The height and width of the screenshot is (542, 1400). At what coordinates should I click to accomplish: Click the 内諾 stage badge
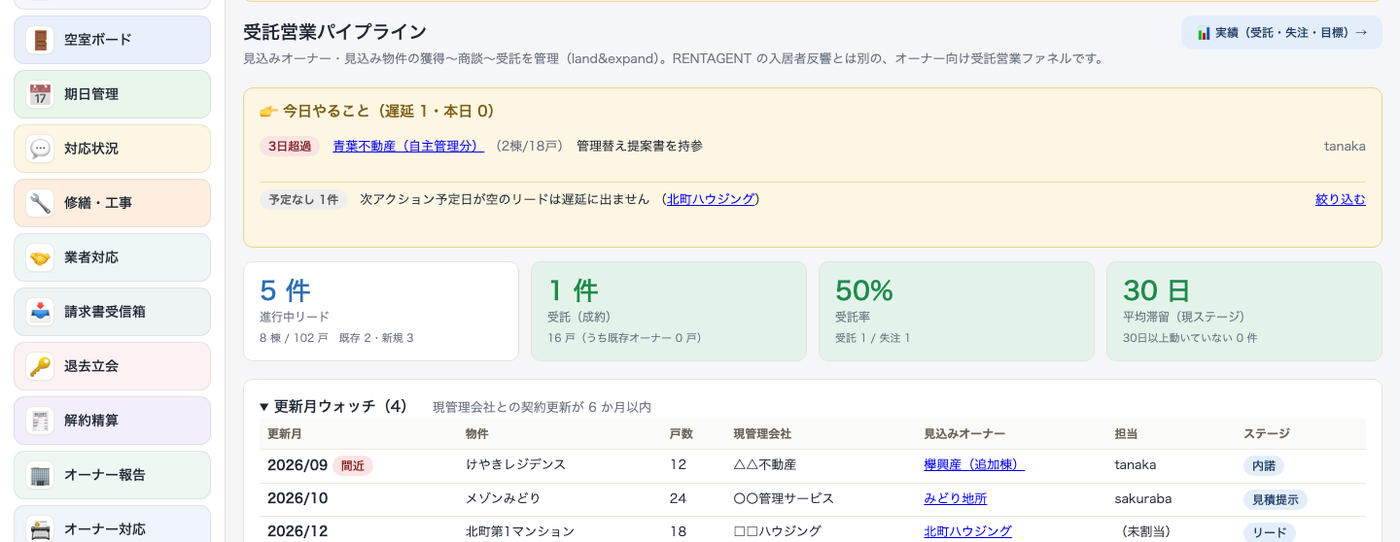click(x=1264, y=465)
